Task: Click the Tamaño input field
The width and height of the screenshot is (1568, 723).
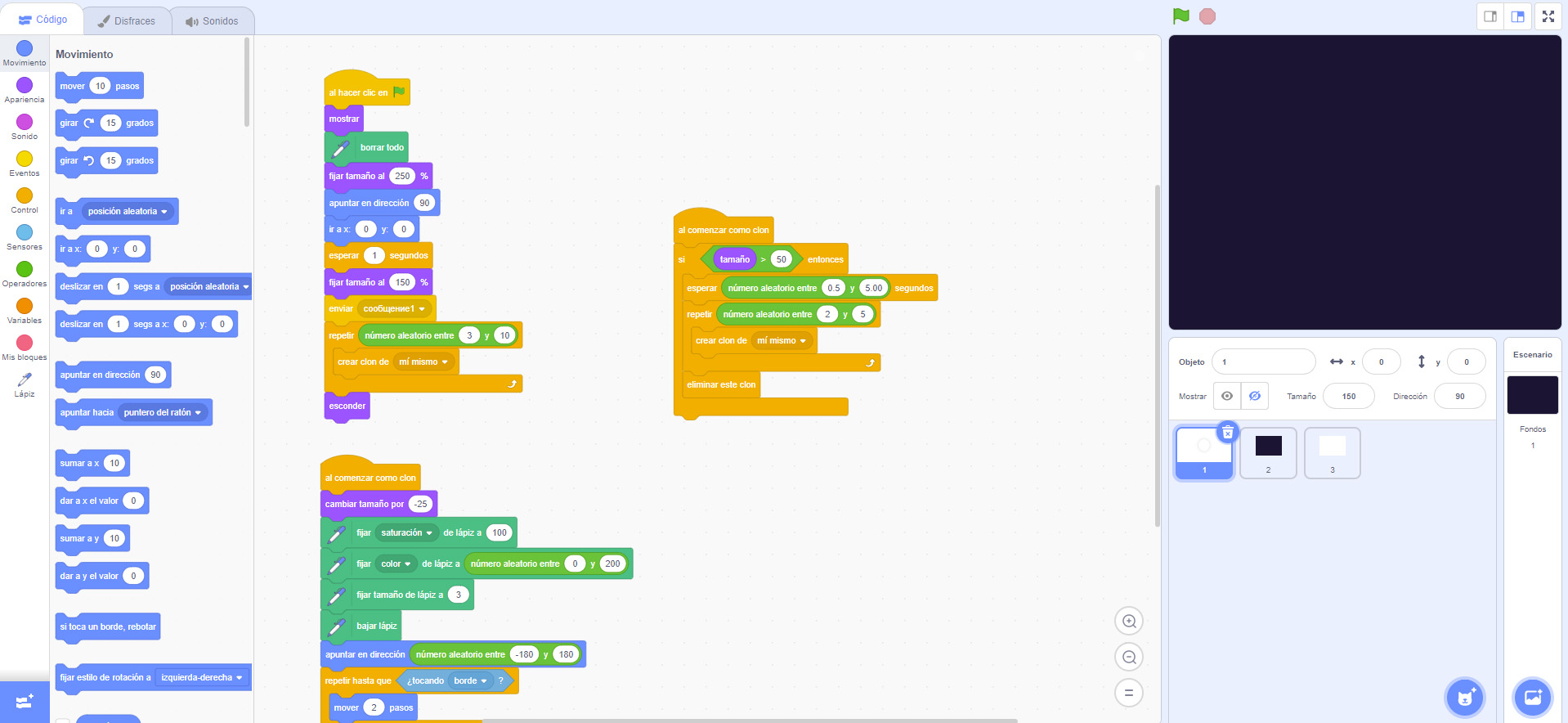Action: pyautogui.click(x=1348, y=397)
